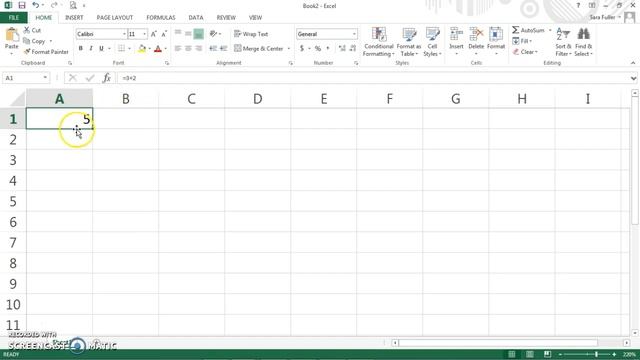The width and height of the screenshot is (640, 360).
Task: Apply the Percent Style format
Action: coord(318,48)
